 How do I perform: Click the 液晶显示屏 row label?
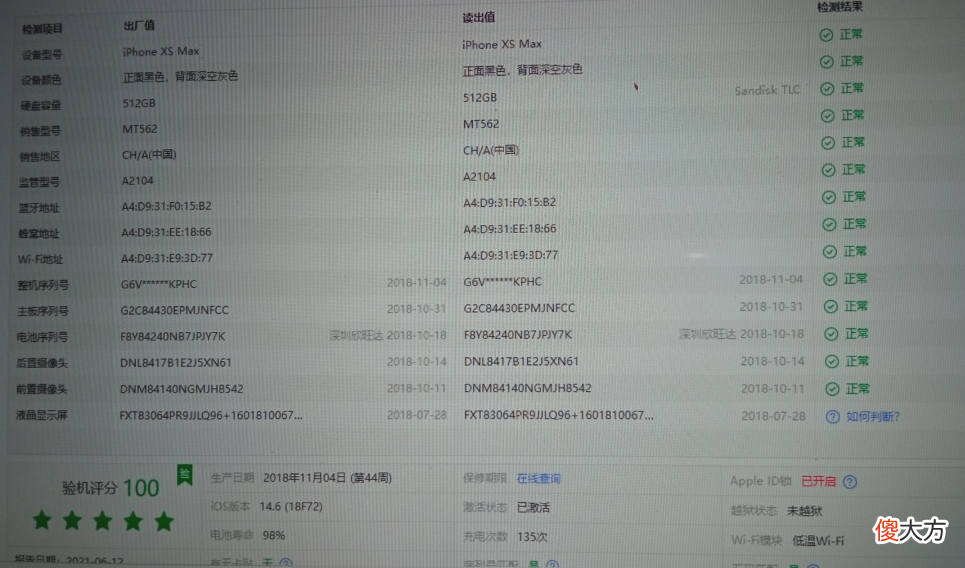[x=41, y=415]
